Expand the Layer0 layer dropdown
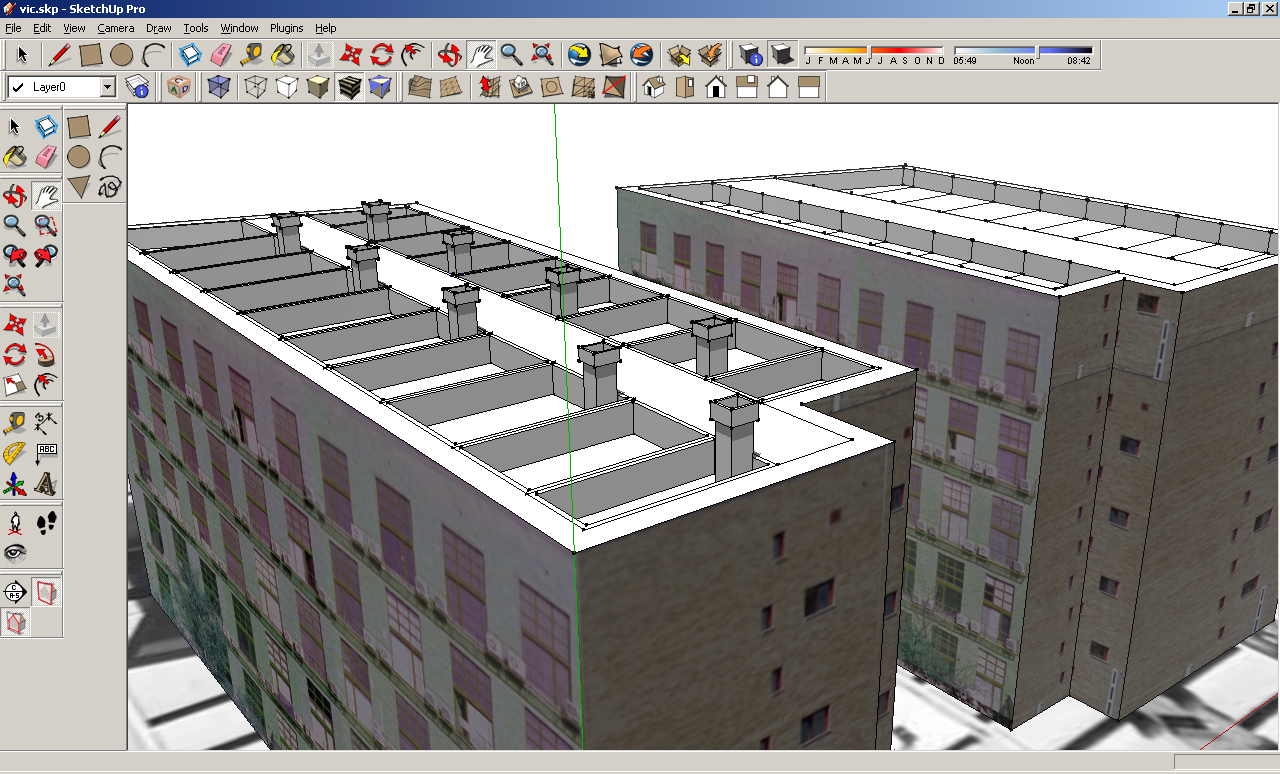This screenshot has width=1280, height=774. pos(108,87)
